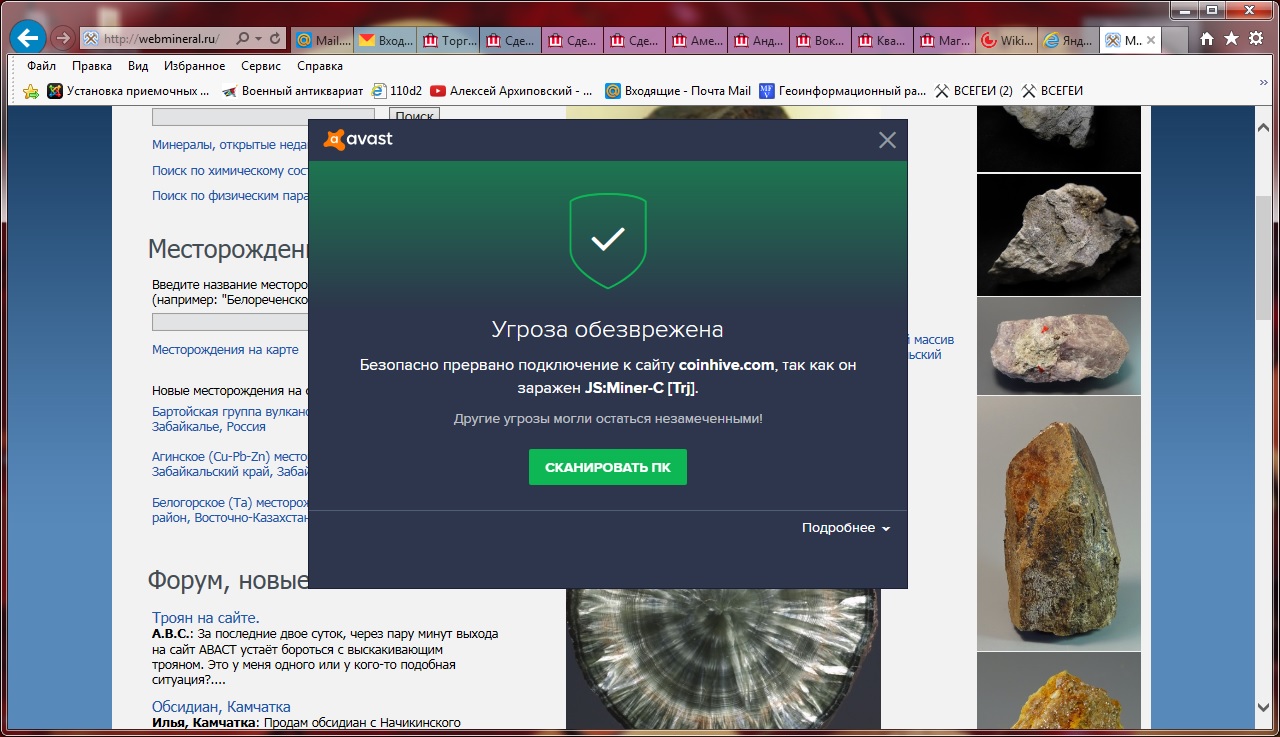Open forum topic Обсидиан, Камчатка
Screen dimensions: 1280x737
coord(221,707)
